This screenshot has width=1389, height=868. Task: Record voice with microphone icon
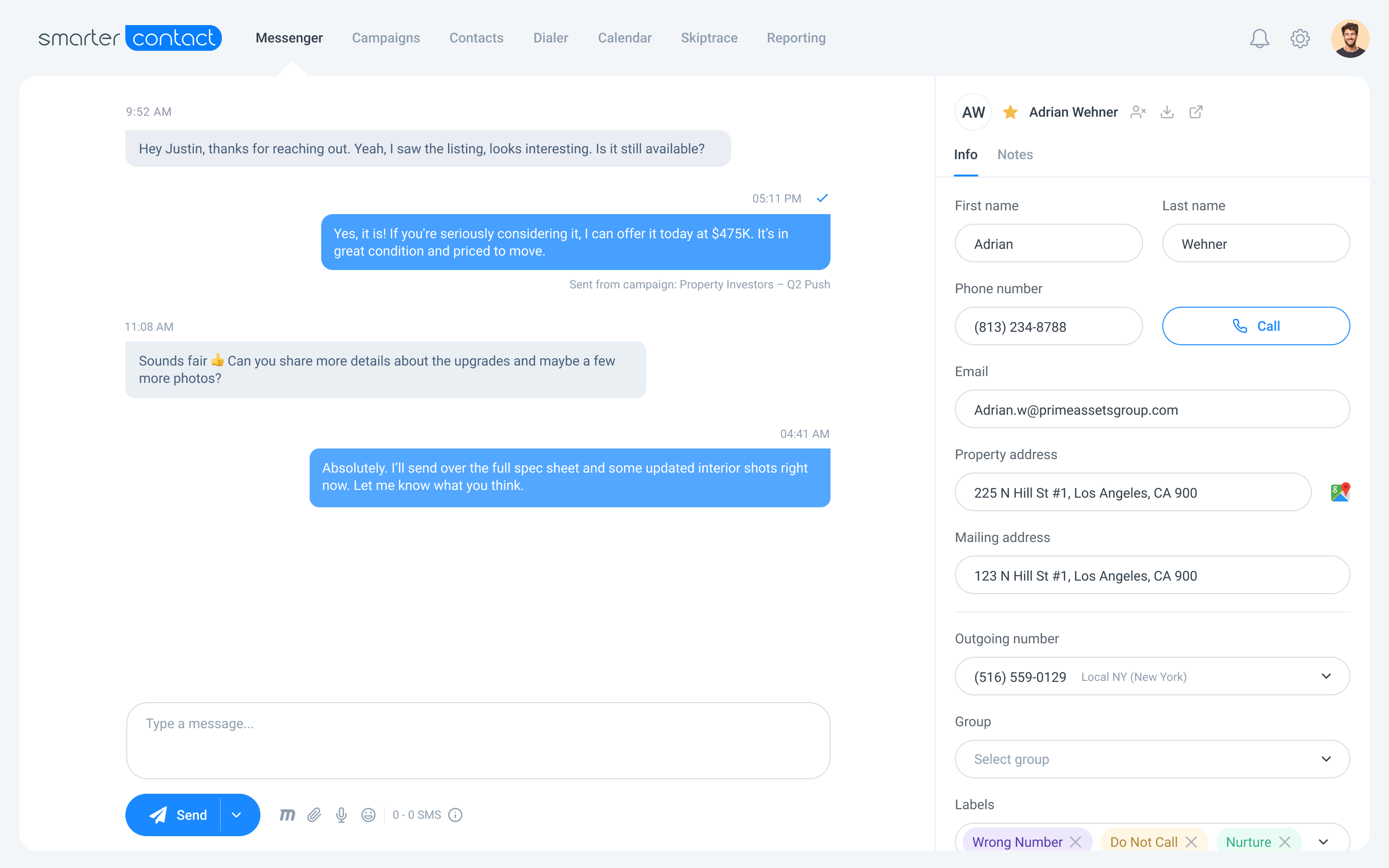pyautogui.click(x=341, y=814)
